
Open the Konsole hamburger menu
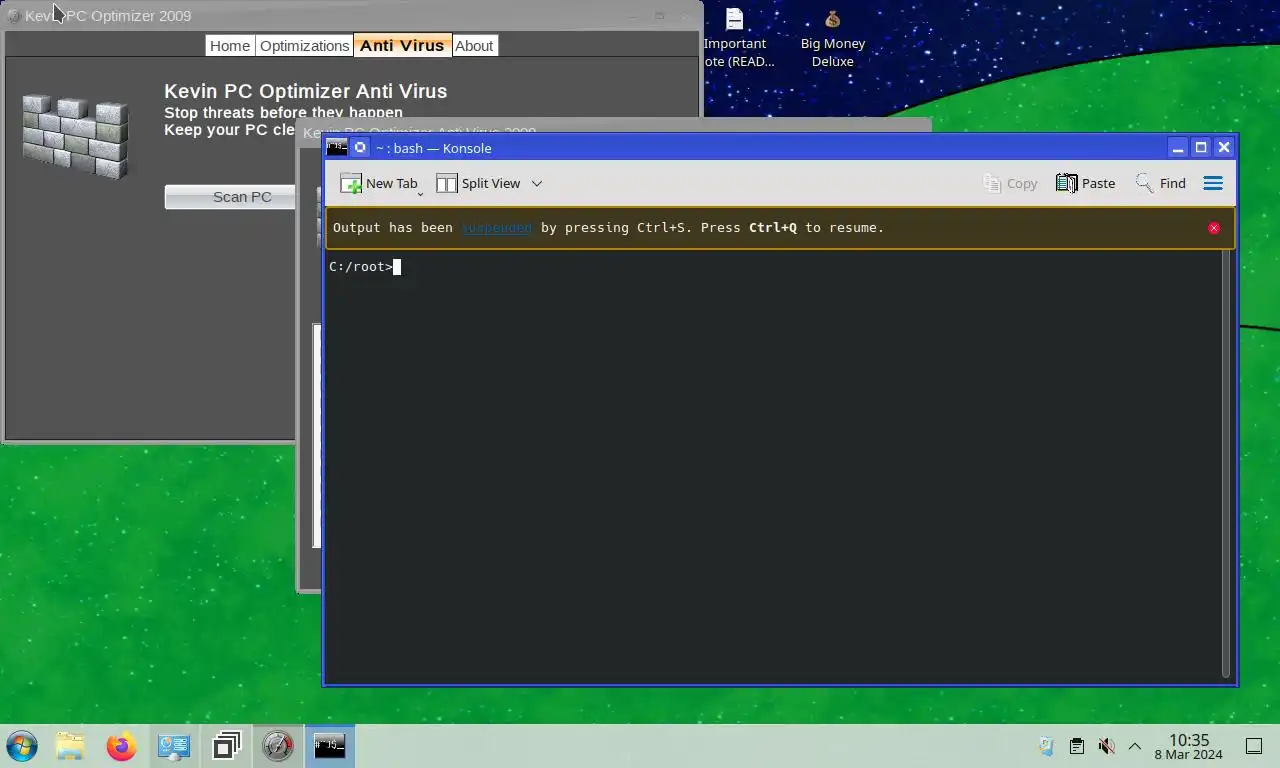pos(1213,183)
